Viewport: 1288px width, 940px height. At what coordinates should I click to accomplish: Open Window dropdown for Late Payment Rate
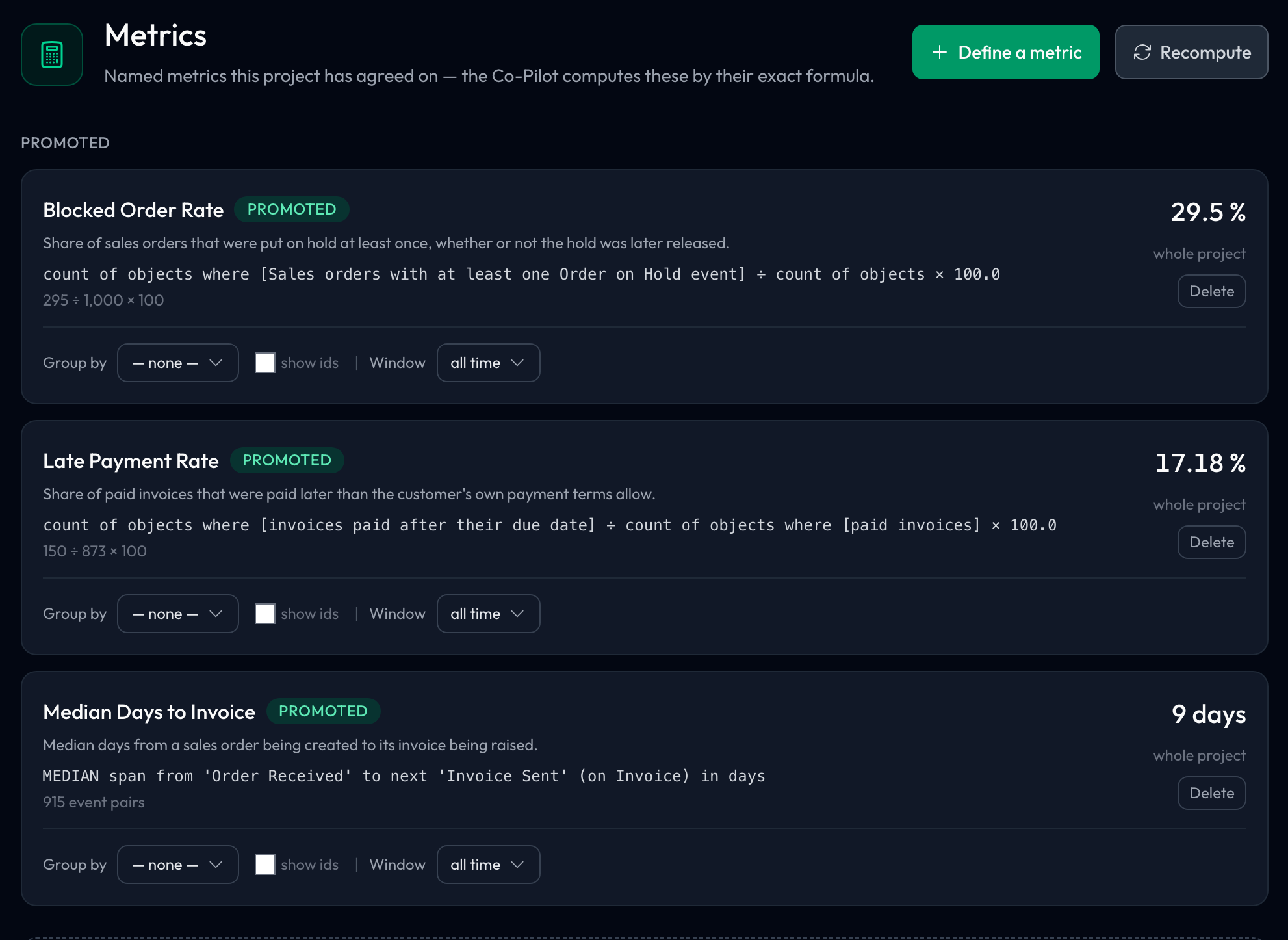488,614
